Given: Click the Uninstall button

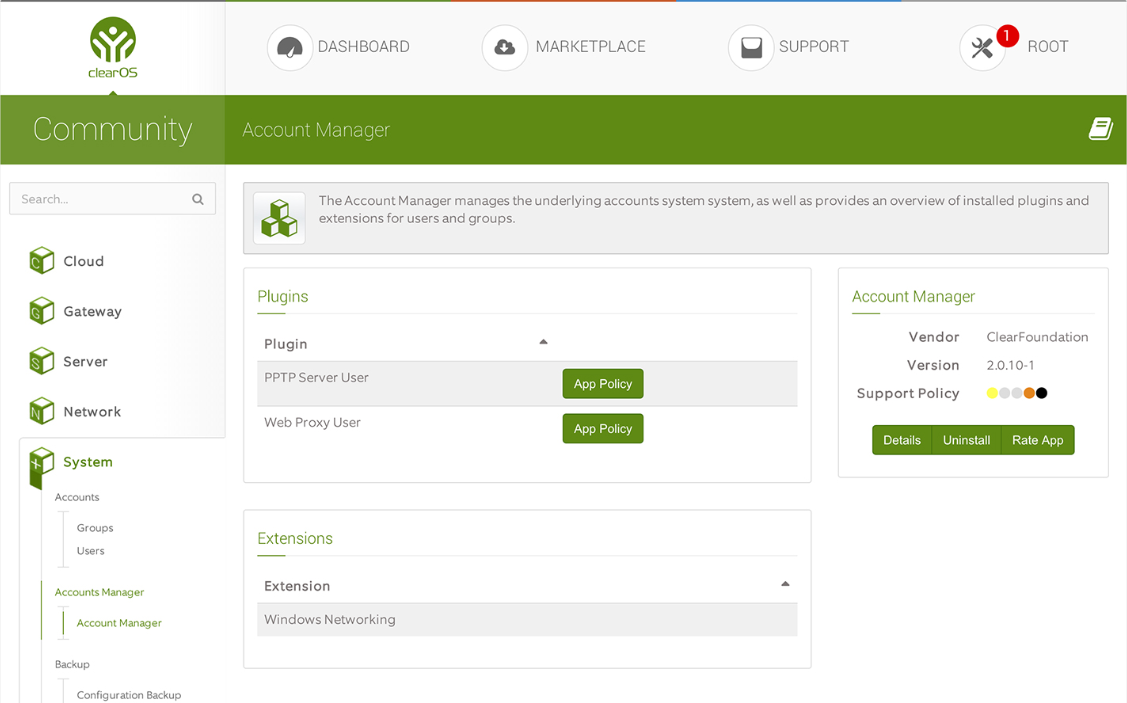Looking at the screenshot, I should pyautogui.click(x=967, y=440).
